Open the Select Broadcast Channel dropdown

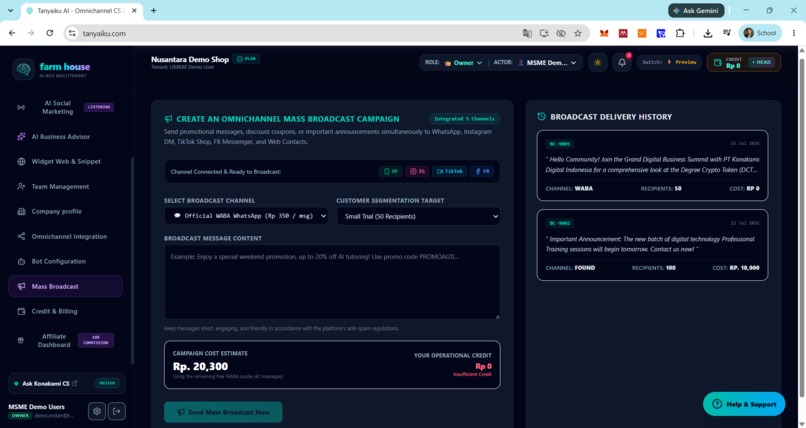coord(246,216)
